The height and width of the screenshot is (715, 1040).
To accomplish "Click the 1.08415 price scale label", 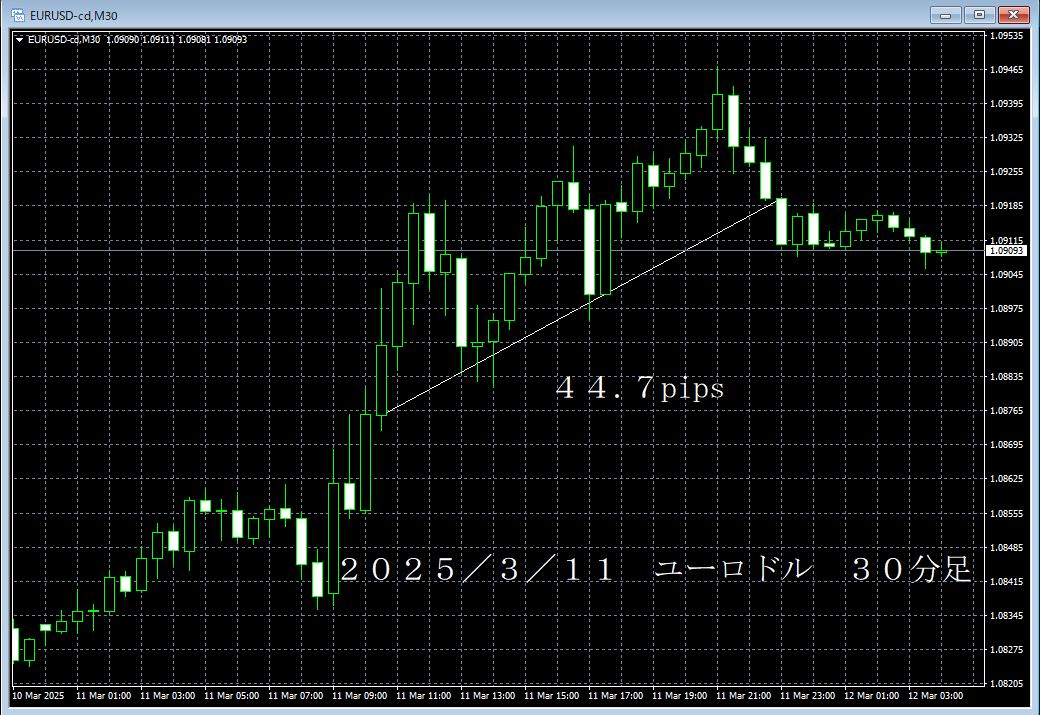I will (1006, 582).
